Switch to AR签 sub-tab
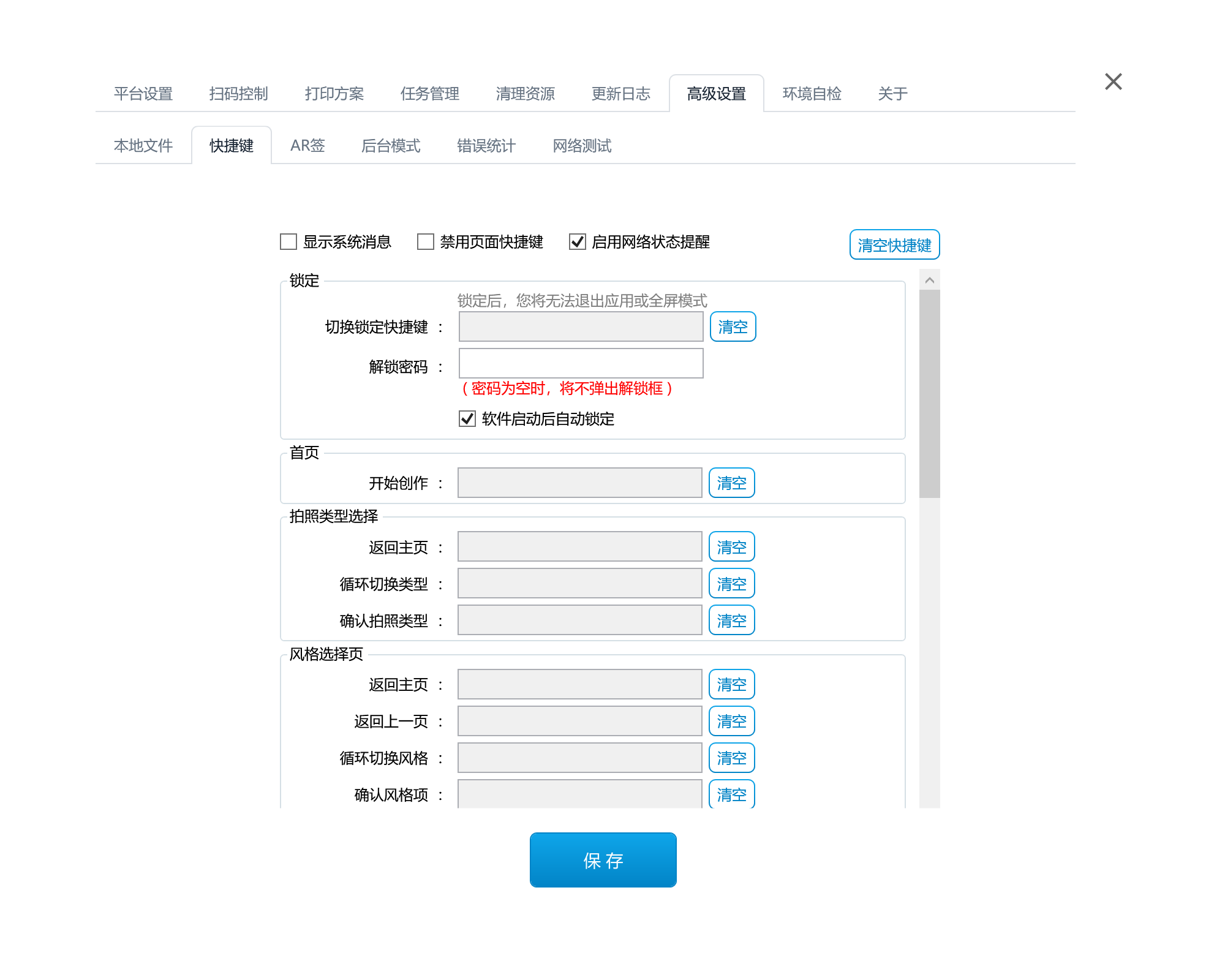The width and height of the screenshot is (1225, 980). pos(307,146)
